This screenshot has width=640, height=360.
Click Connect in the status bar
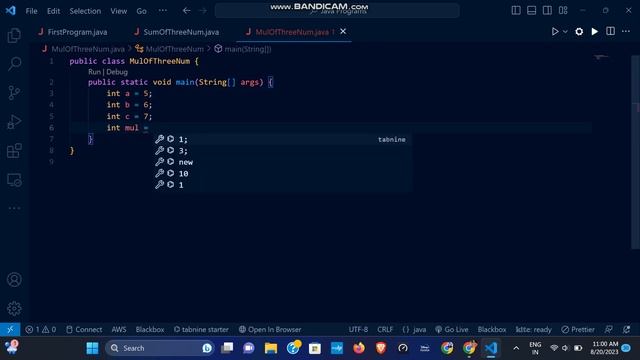click(x=84, y=329)
